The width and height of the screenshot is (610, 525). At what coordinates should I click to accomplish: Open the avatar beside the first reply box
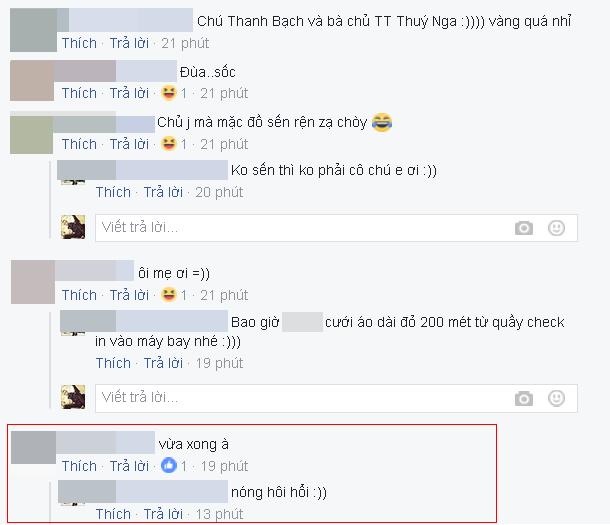pyautogui.click(x=73, y=227)
